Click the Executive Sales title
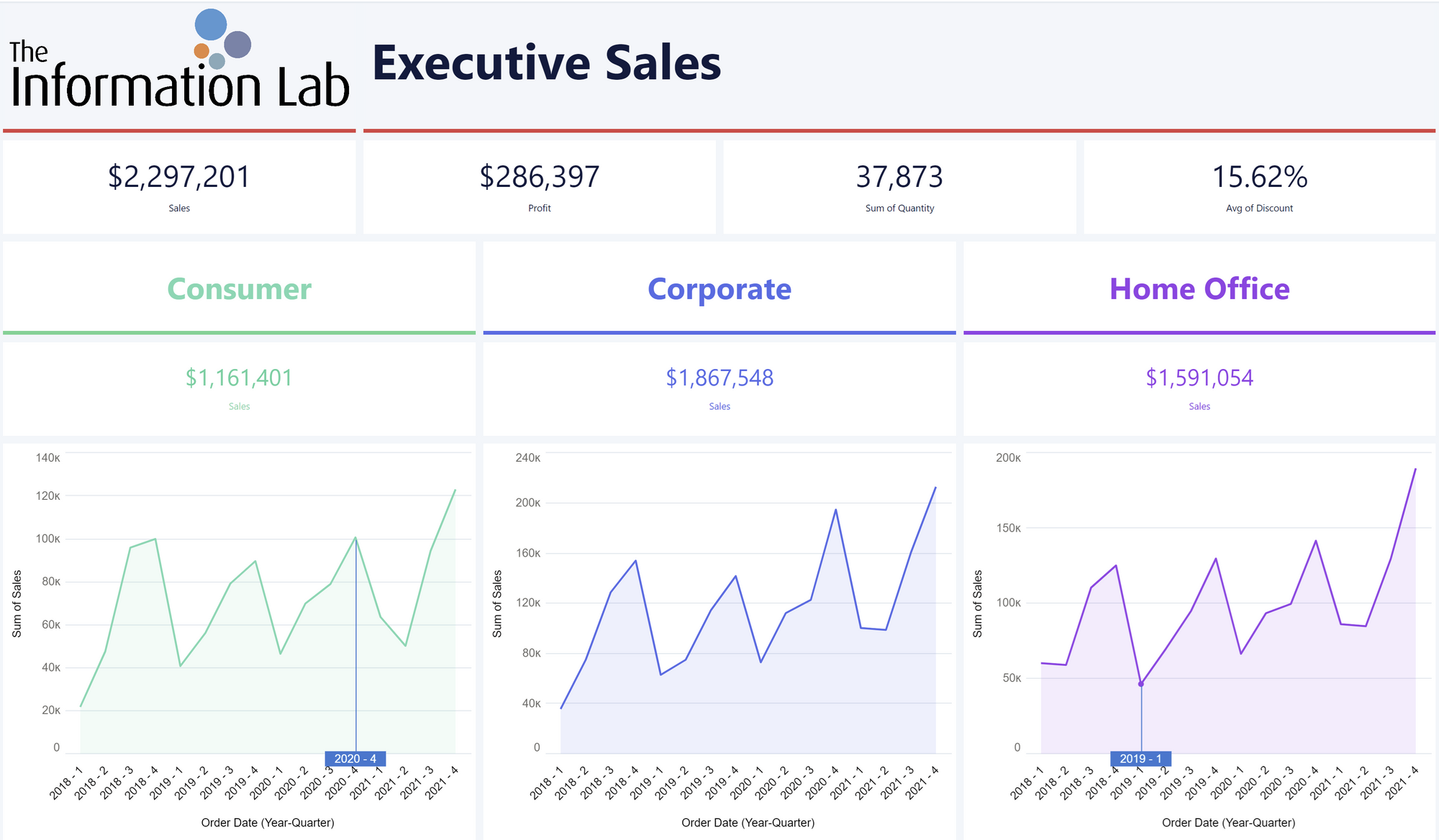Screen dimensions: 1439x840 tap(546, 63)
